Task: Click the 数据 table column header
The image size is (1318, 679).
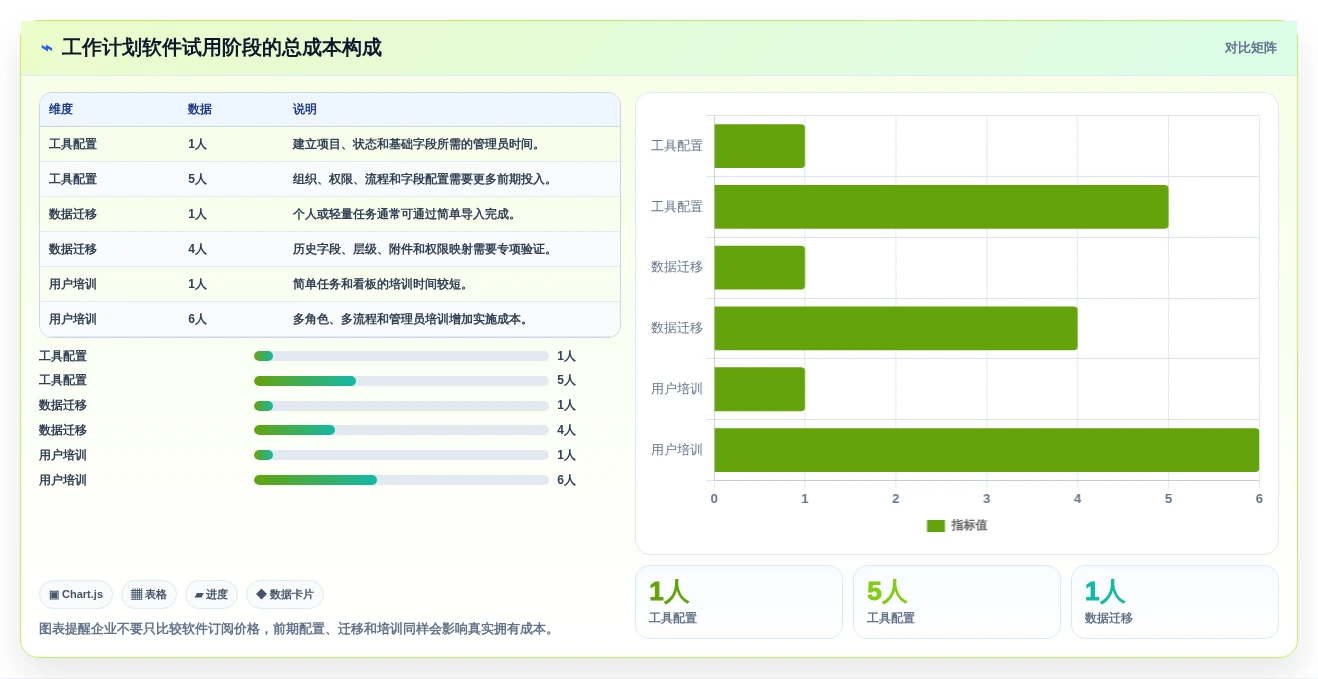Action: (x=200, y=110)
